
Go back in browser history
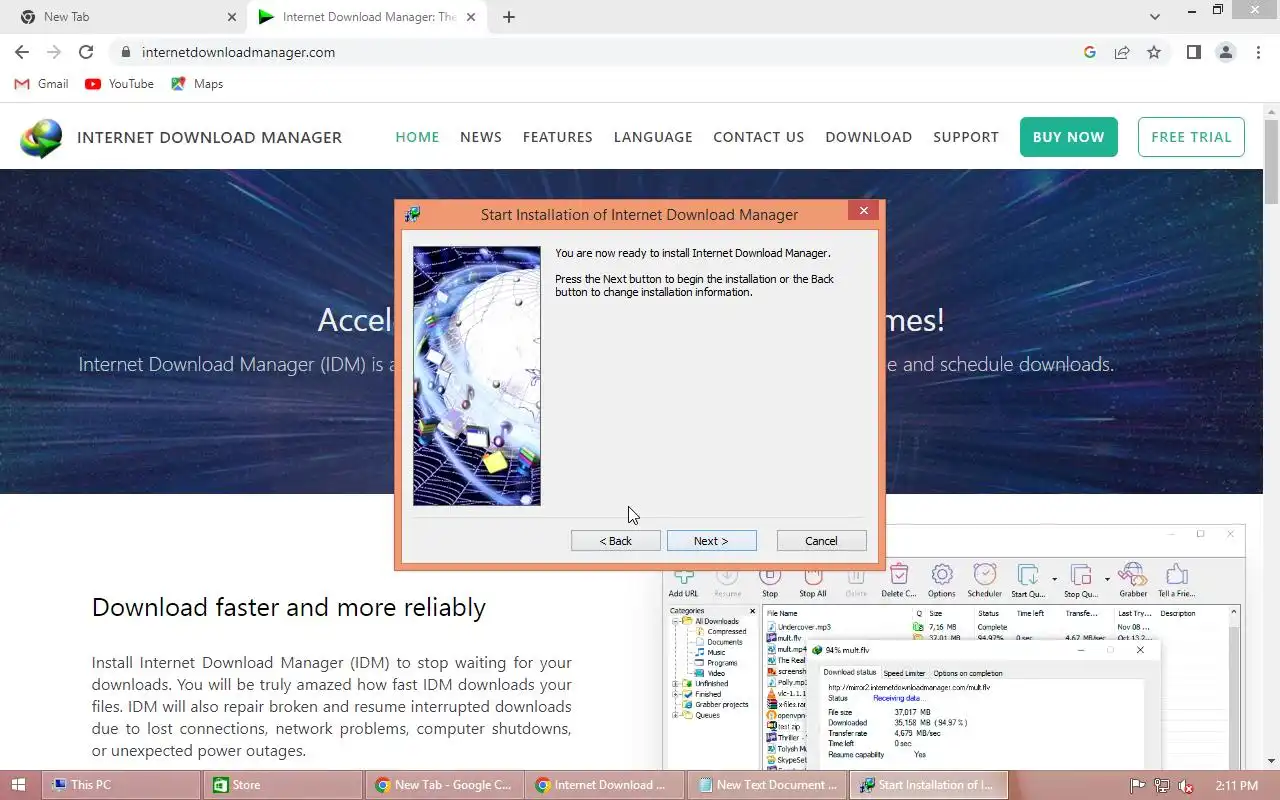(x=22, y=52)
